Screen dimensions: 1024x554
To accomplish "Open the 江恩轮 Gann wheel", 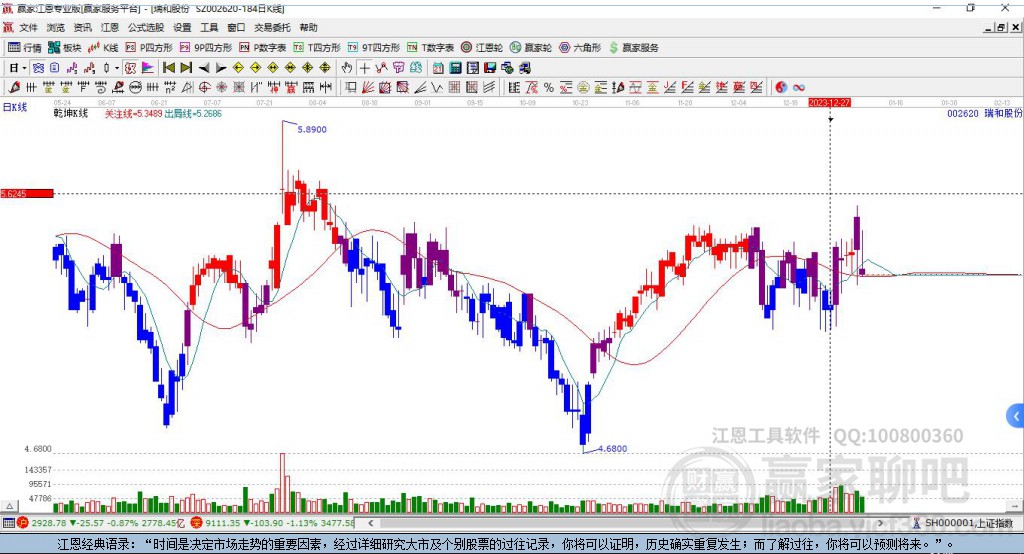I will tap(482, 48).
